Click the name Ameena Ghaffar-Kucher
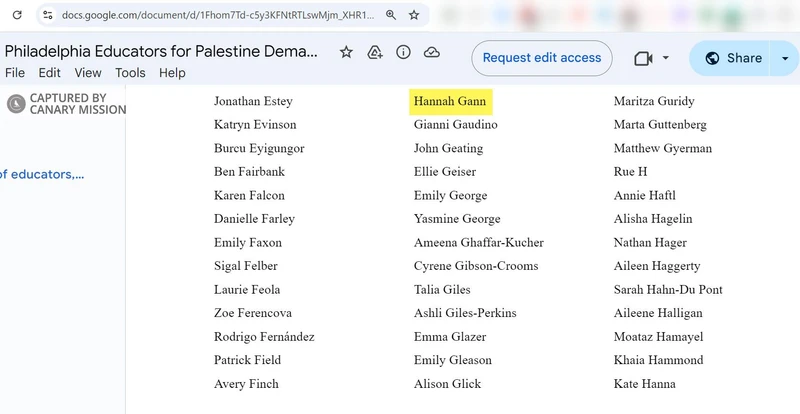The height and width of the screenshot is (414, 800). pos(479,242)
